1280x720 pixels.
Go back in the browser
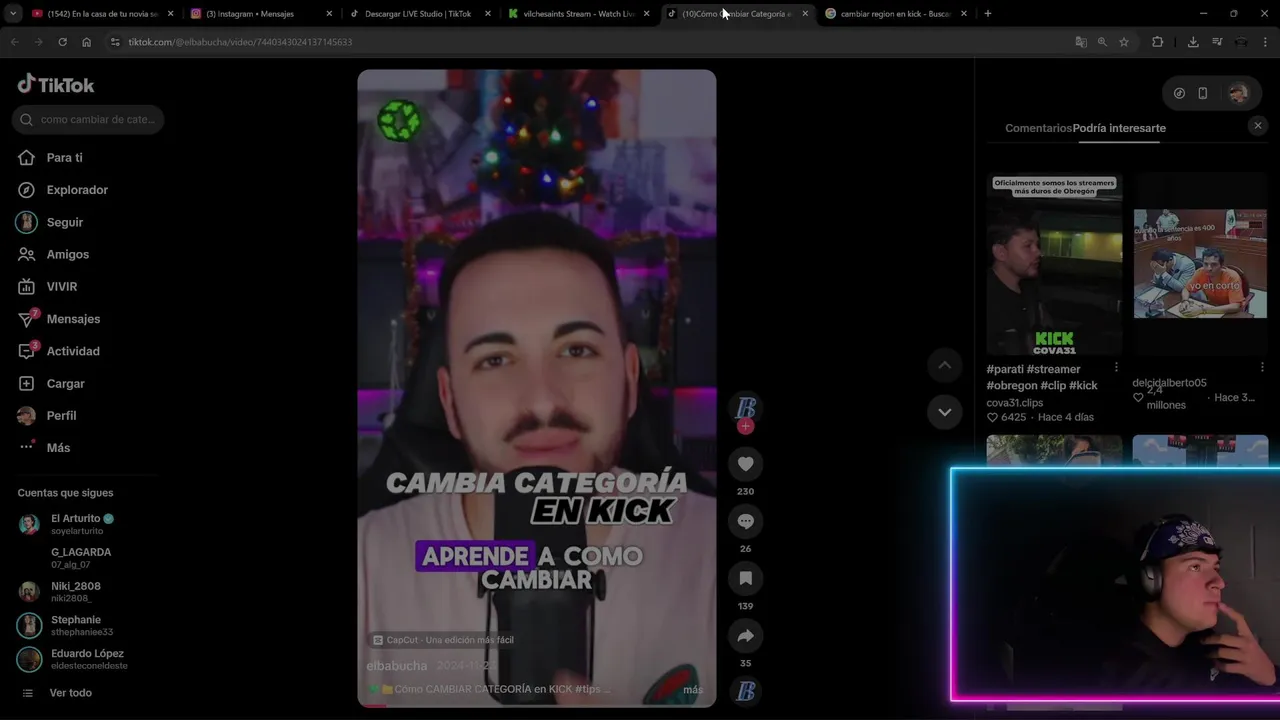pos(14,42)
